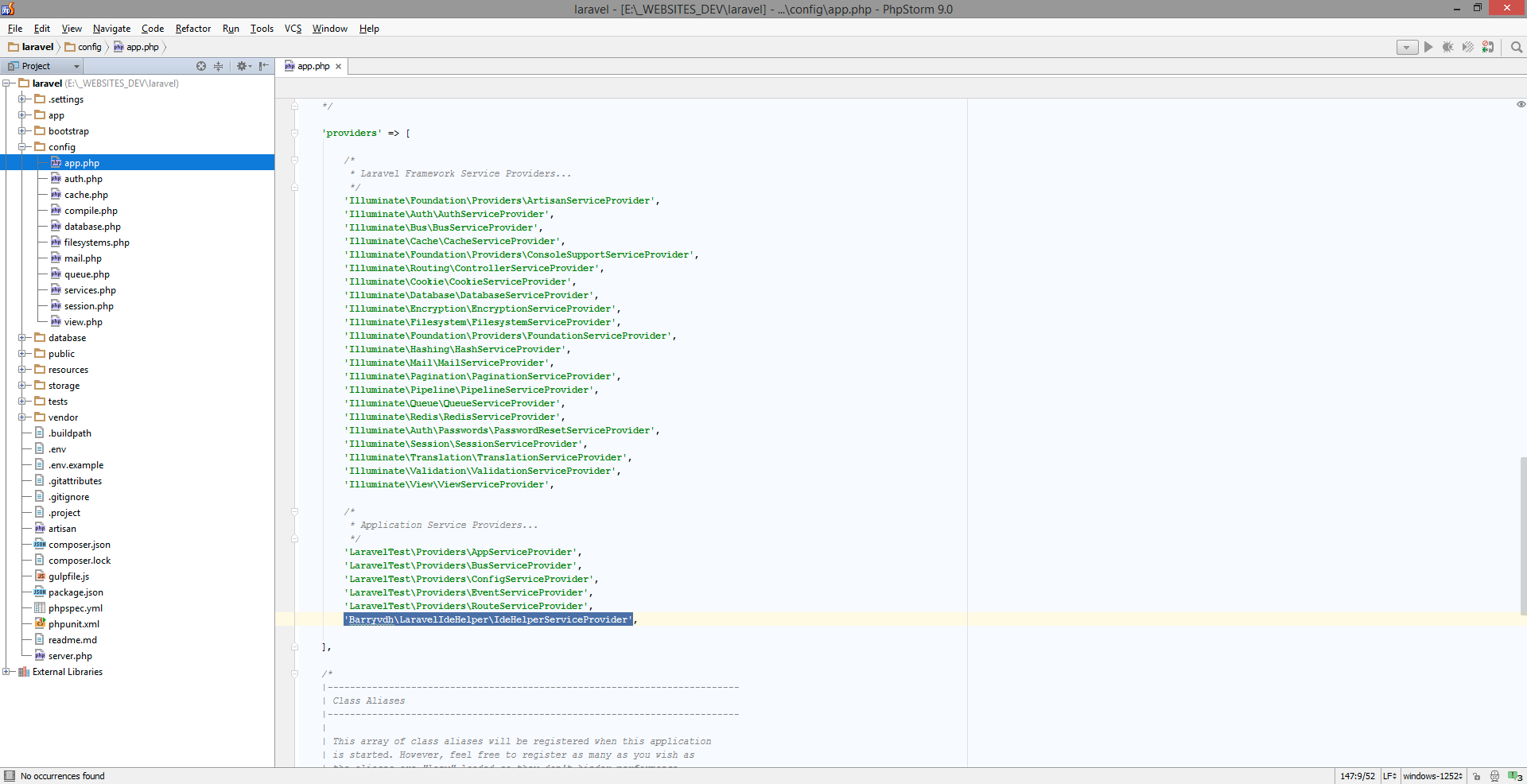Open Search Everywhere magnifier icon
The width and height of the screenshot is (1527, 784).
pyautogui.click(x=1517, y=47)
